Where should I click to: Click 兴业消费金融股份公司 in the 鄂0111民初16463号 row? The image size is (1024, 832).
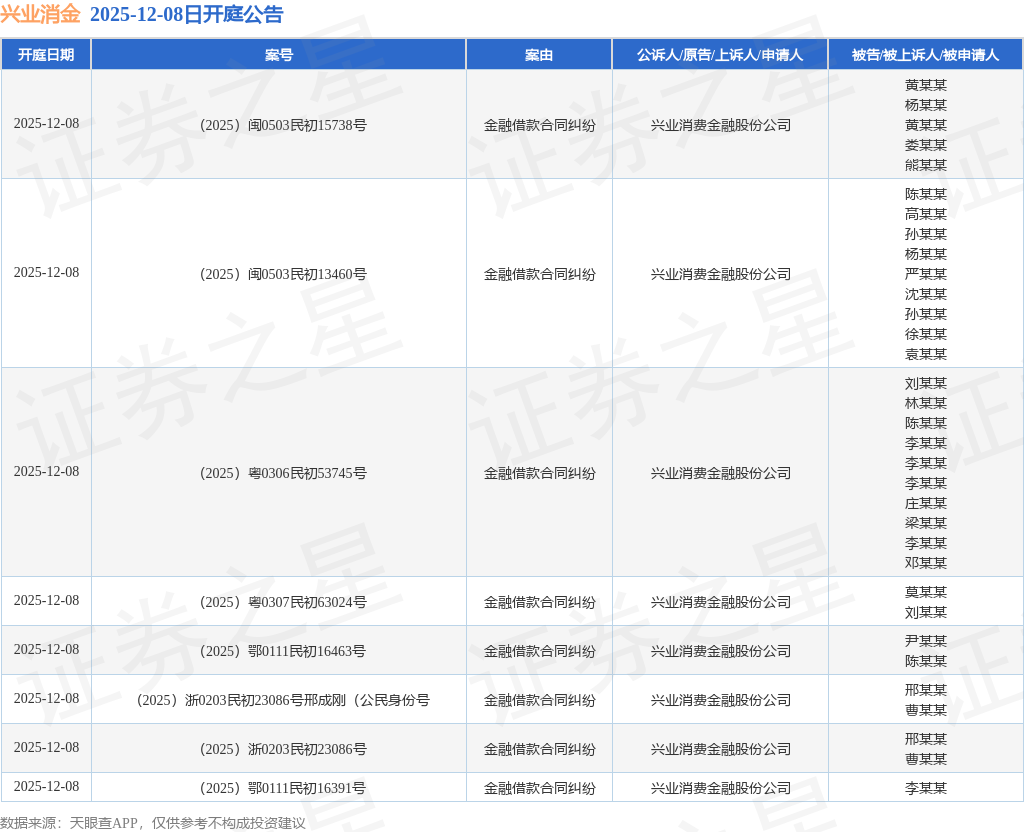tap(720, 651)
